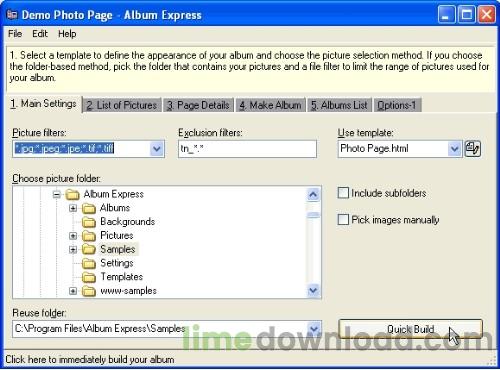500x370 pixels.
Task: Click the folder tree scrollbar thumb
Action: (x=313, y=215)
